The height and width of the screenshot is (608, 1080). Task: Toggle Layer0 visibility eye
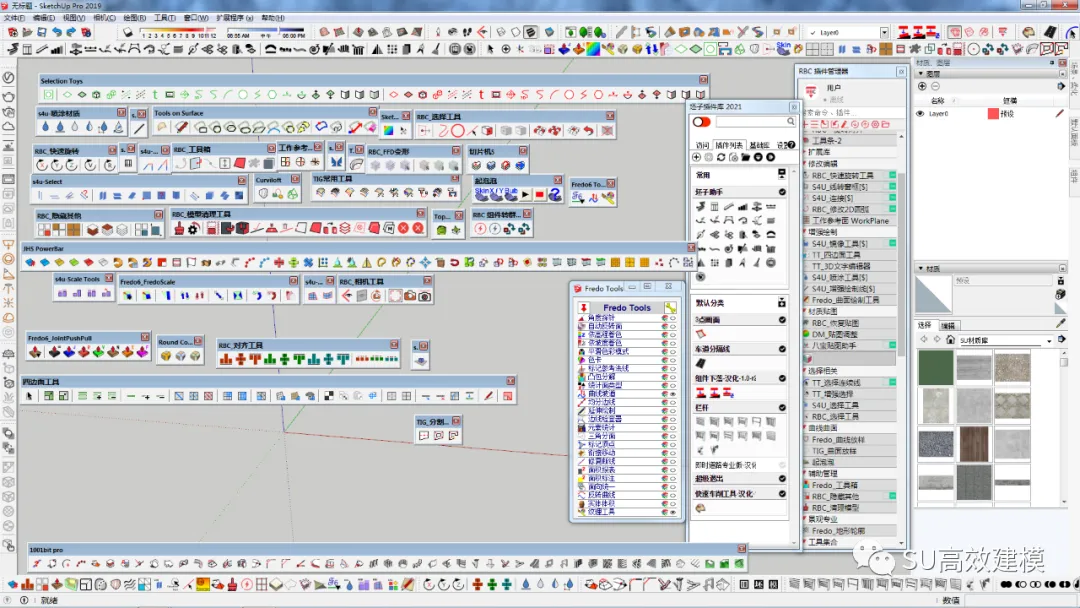coord(920,114)
